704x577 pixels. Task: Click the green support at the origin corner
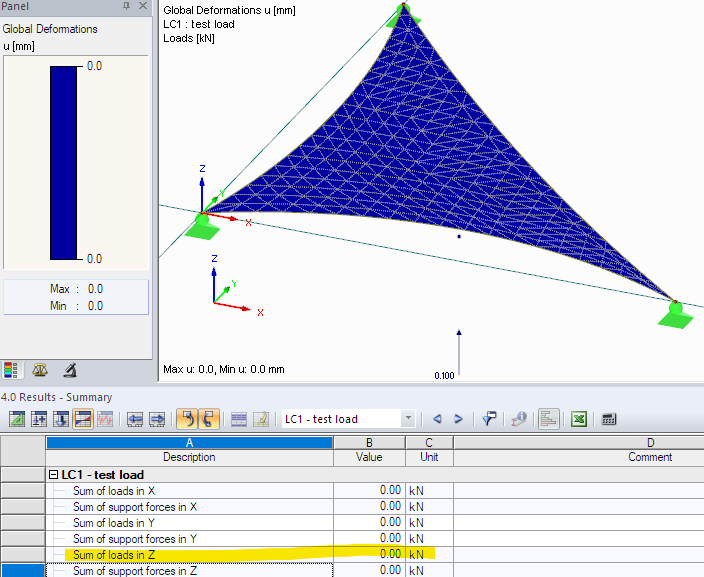(202, 227)
